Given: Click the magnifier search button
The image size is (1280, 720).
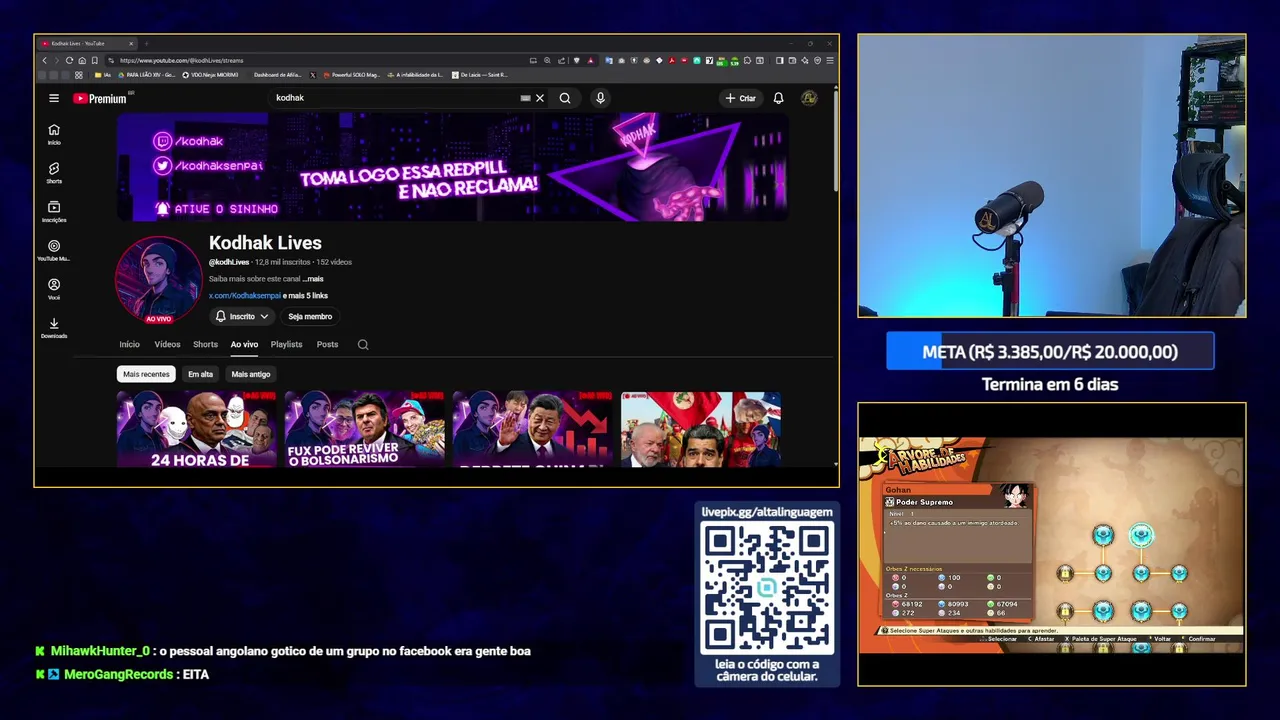Looking at the screenshot, I should (565, 98).
